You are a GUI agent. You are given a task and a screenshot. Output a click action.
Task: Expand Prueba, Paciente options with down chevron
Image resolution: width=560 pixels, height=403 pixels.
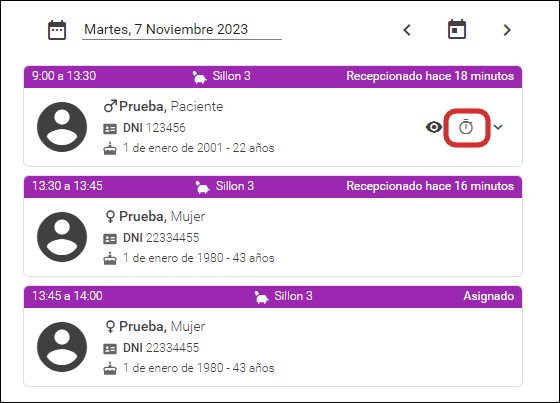click(498, 127)
